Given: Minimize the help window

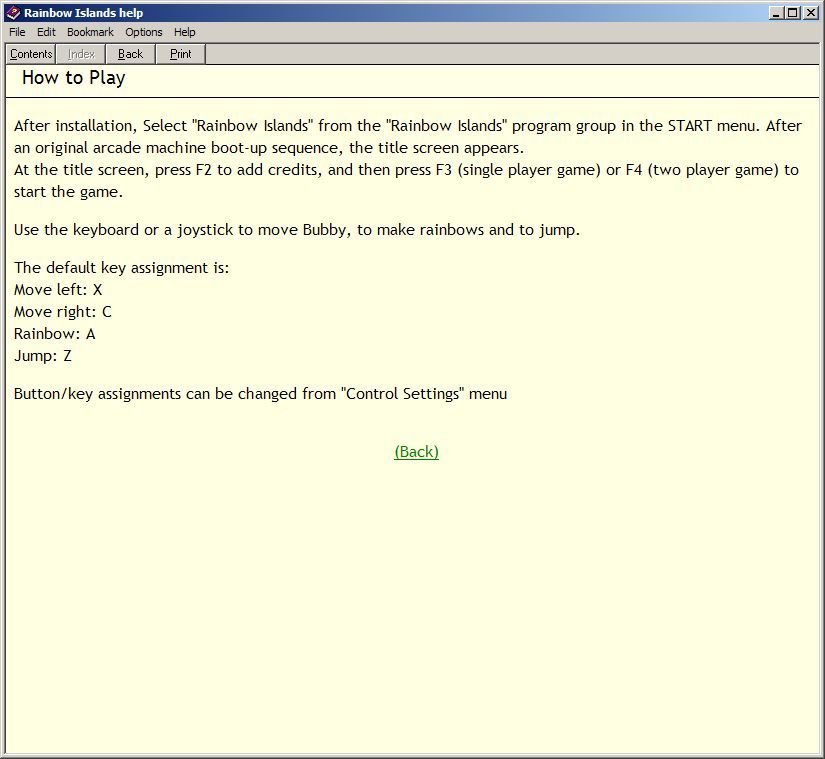Looking at the screenshot, I should (777, 13).
